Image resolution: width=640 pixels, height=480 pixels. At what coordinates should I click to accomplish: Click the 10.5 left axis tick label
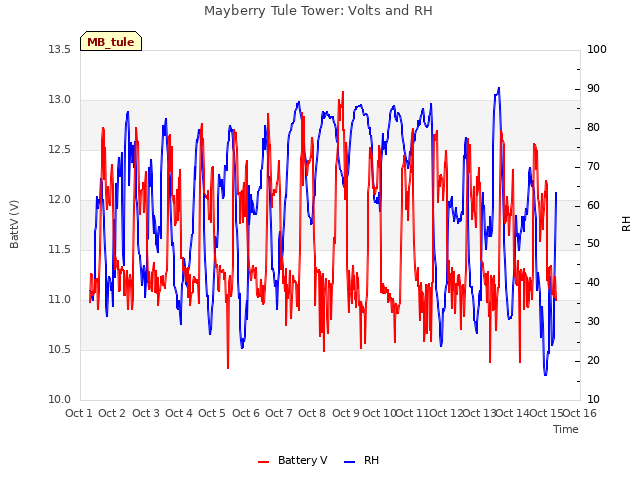(x=60, y=349)
